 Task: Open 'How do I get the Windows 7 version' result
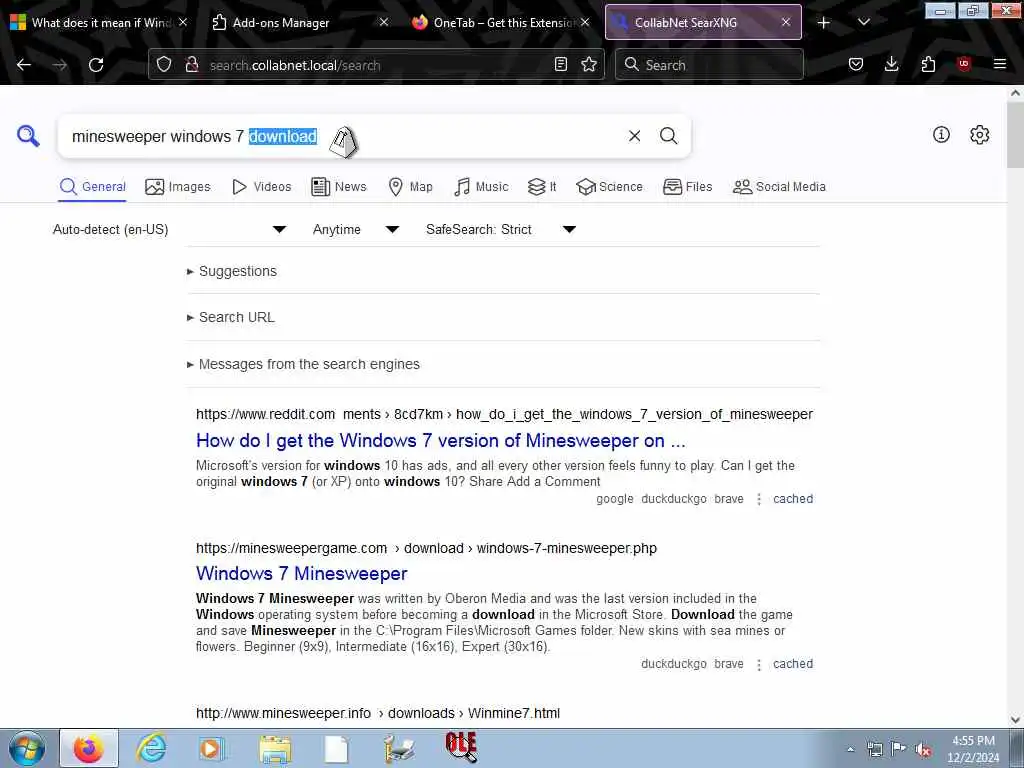coord(441,441)
